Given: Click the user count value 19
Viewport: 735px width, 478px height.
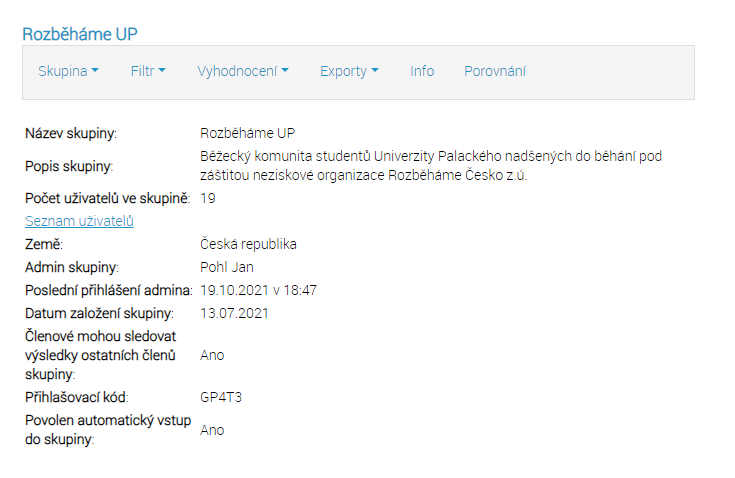Looking at the screenshot, I should tap(208, 198).
